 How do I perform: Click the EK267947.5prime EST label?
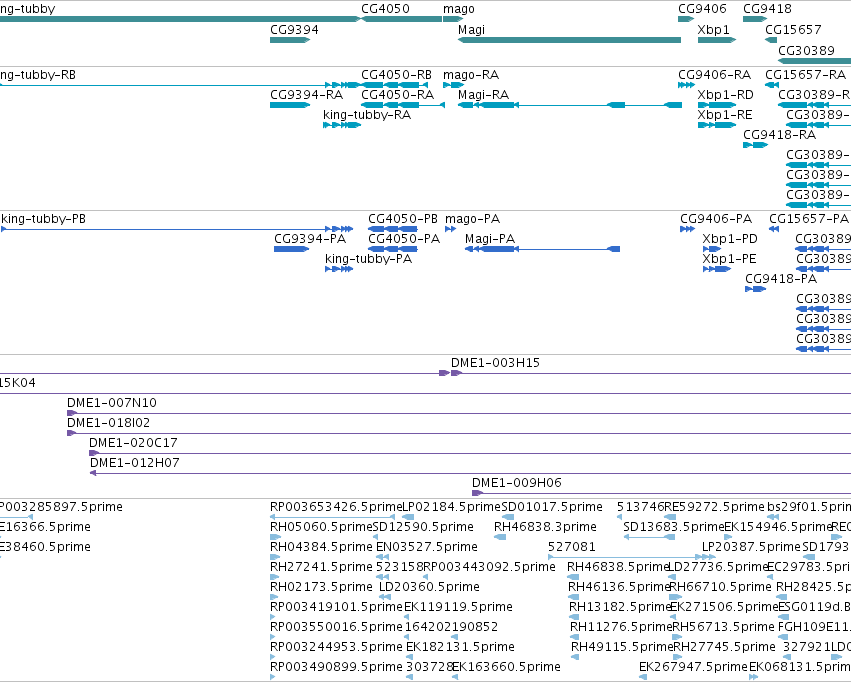pos(694,667)
